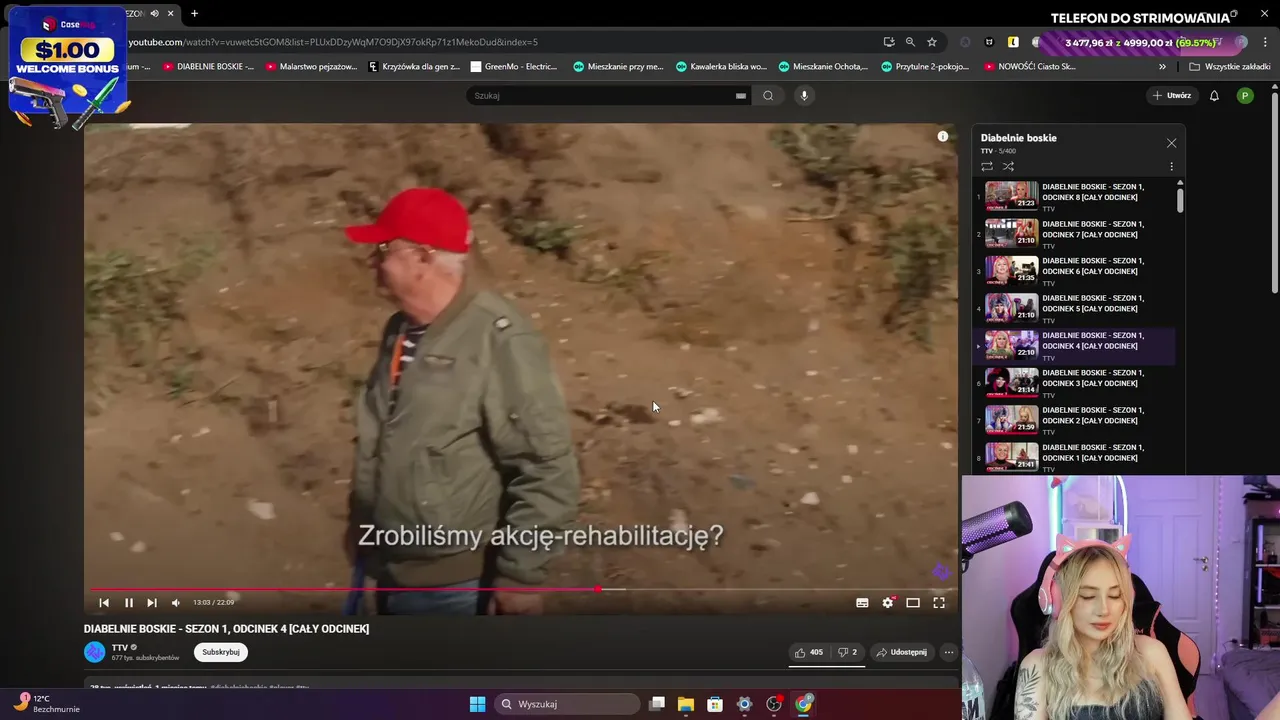Open the Malarstwo pejzażow bookmark
Viewport: 1280px width, 720px height.
[311, 67]
